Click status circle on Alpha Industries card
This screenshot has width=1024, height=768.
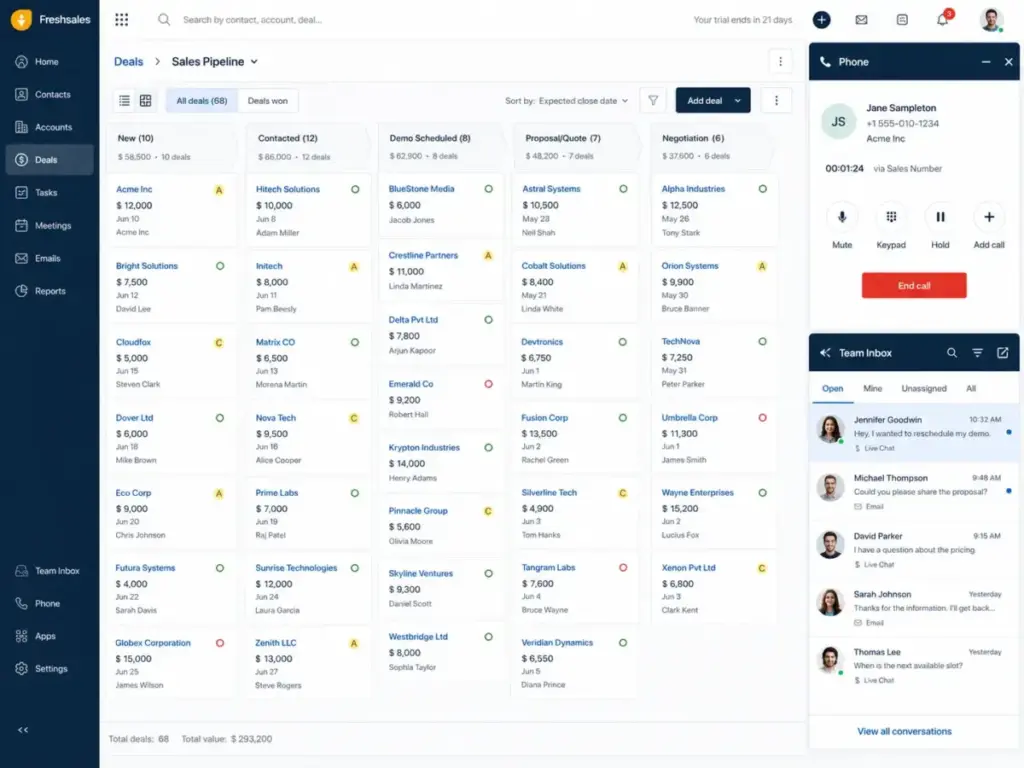tap(762, 189)
